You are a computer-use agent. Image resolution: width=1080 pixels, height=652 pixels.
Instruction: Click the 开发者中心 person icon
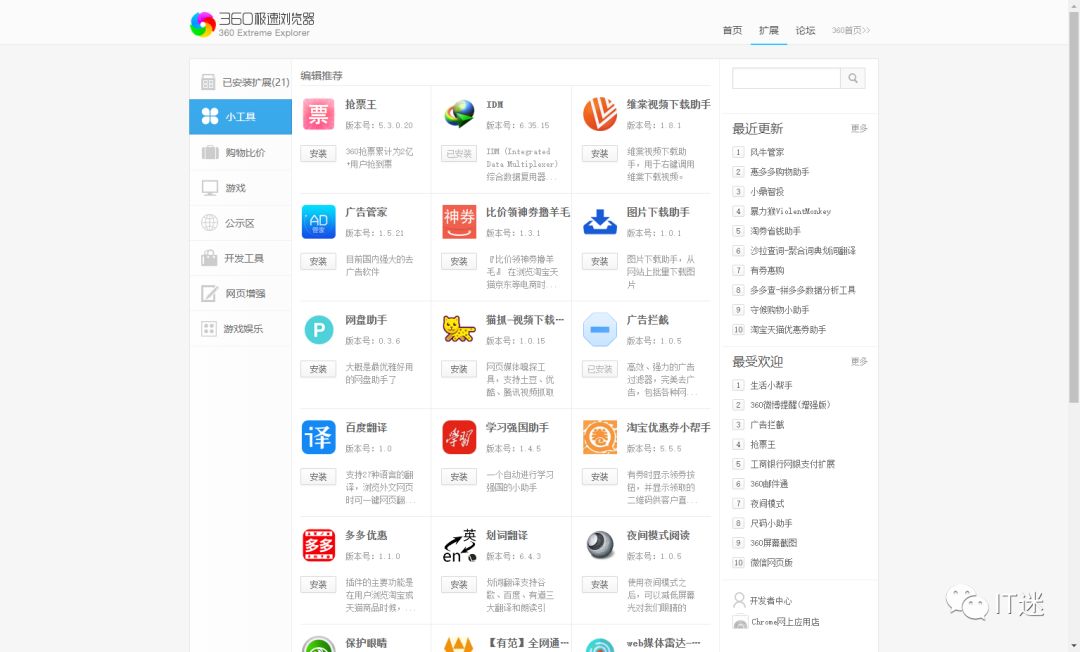pos(740,600)
